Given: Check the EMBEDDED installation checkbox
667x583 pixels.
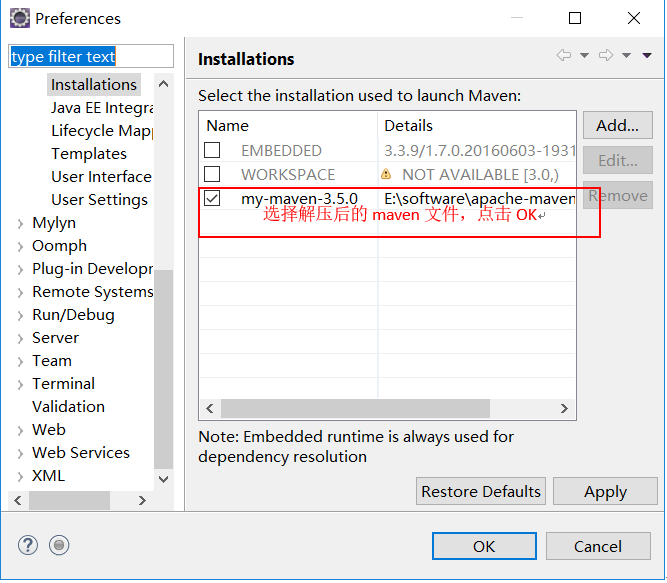Looking at the screenshot, I should (x=212, y=151).
